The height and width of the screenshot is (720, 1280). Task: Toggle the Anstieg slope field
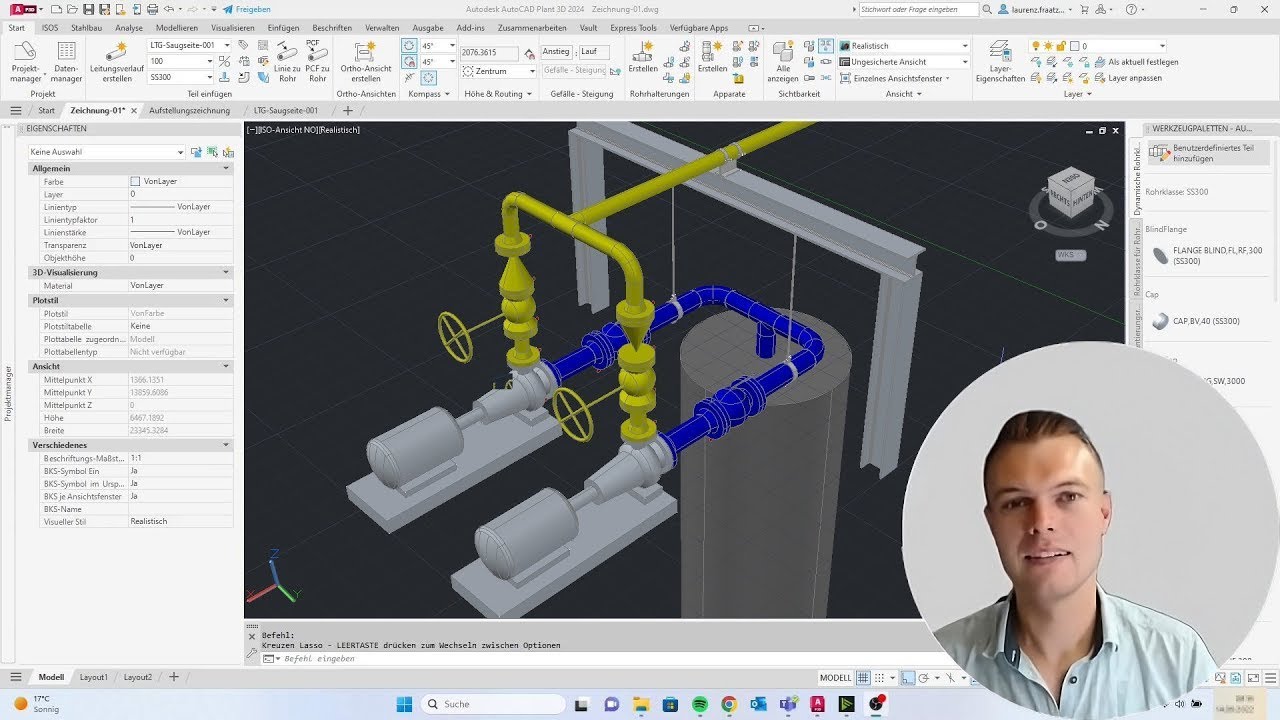556,51
